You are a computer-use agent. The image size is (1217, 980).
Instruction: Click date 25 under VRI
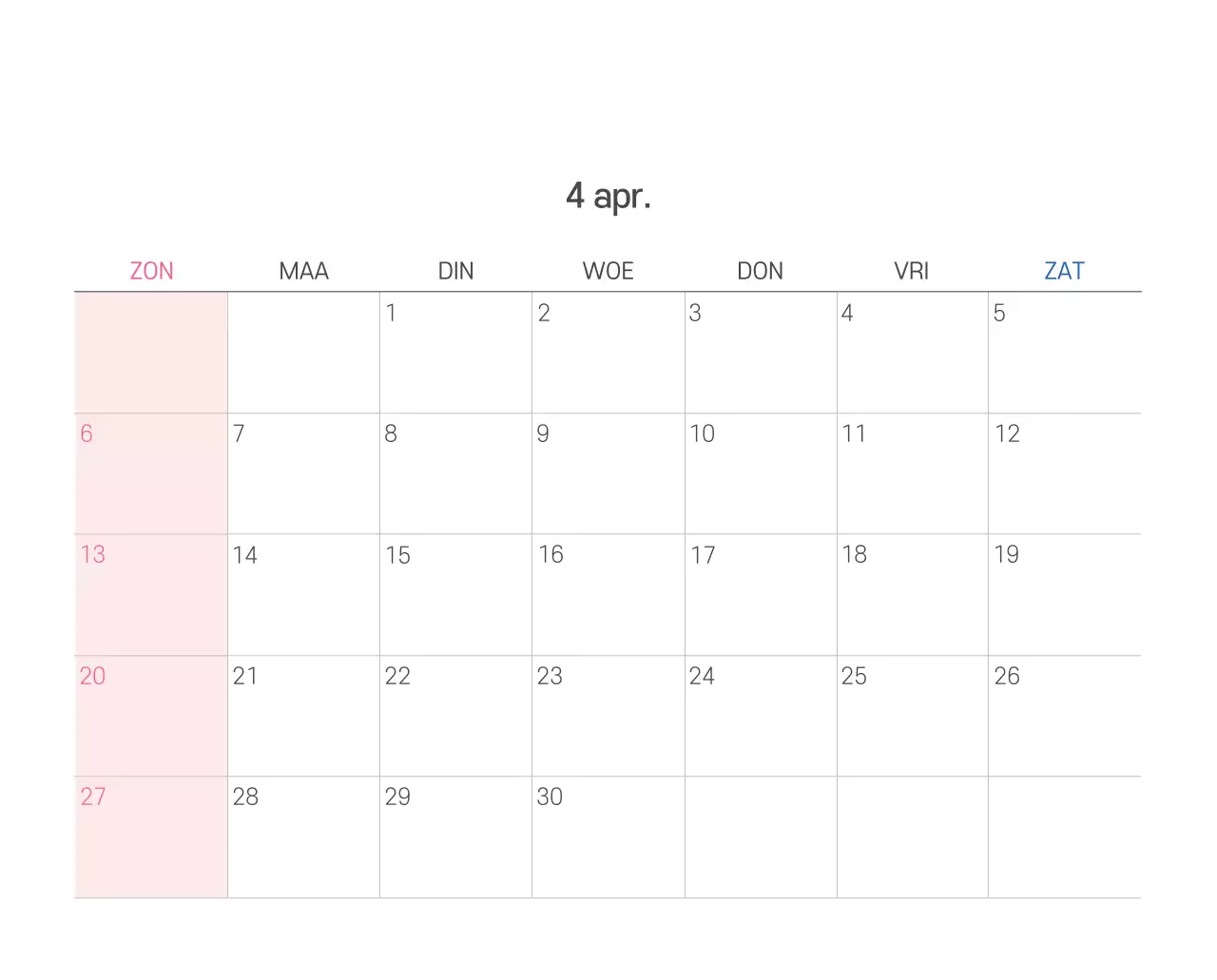pyautogui.click(x=912, y=715)
